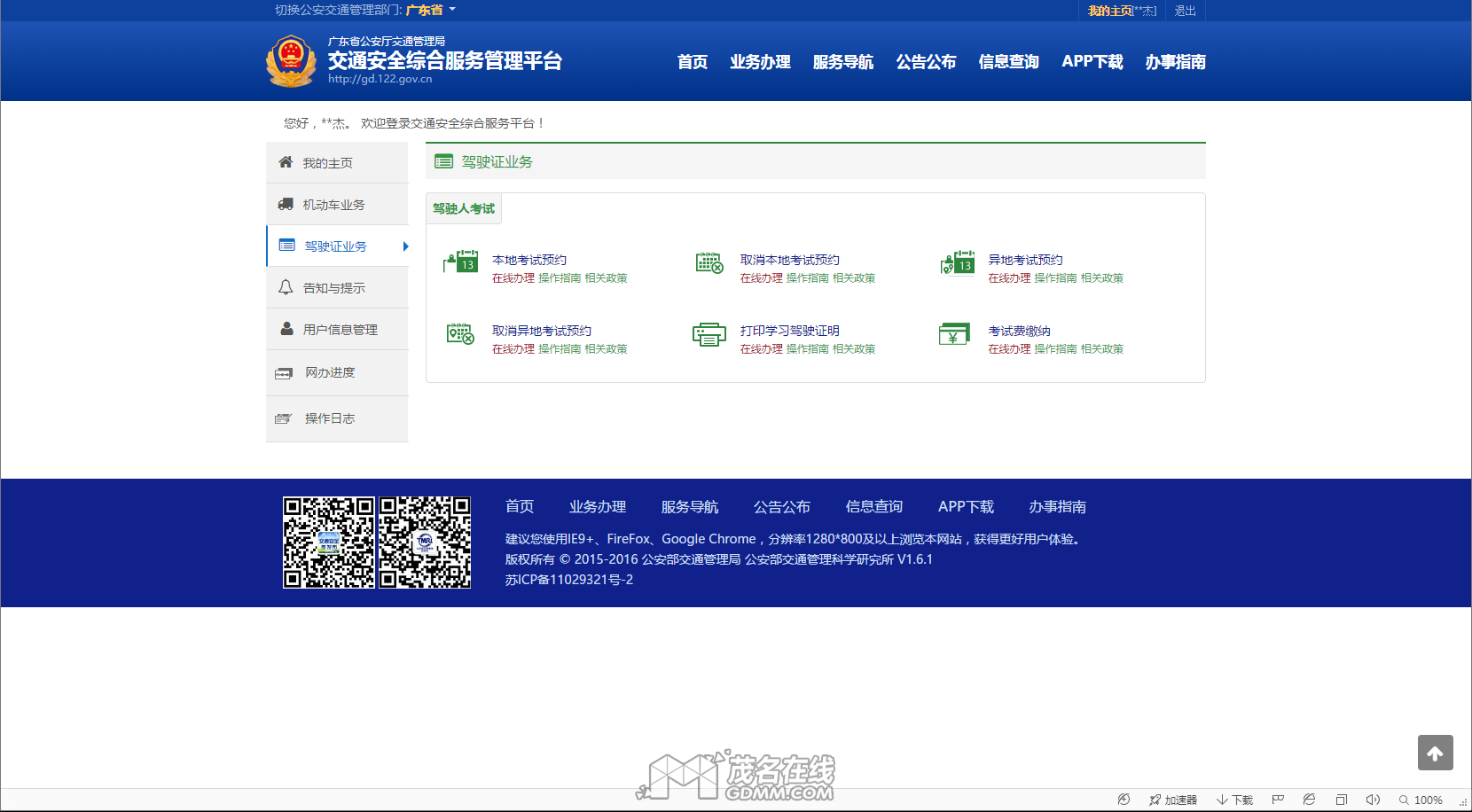Select 用户信息管理 label in the sidebar
This screenshot has height=812, width=1472.
[341, 330]
